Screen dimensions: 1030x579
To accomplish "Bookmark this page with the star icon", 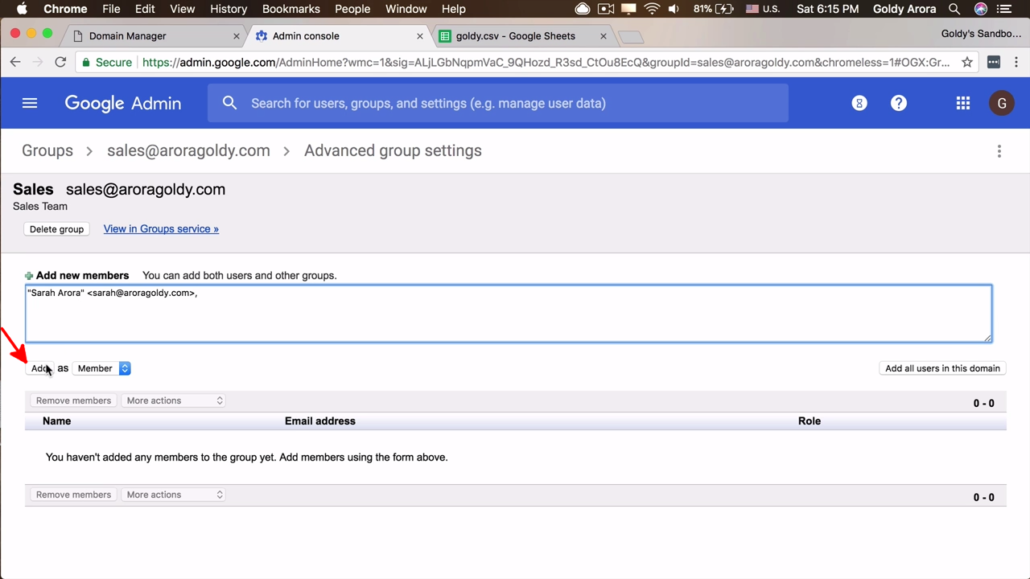I will 967,62.
